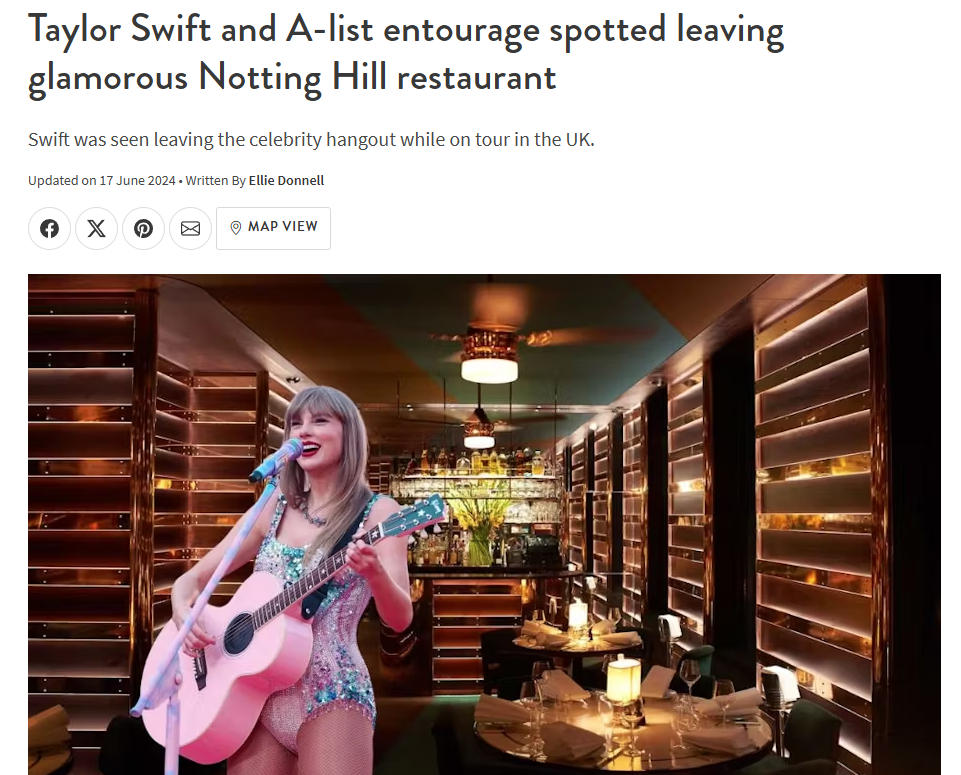Click the glowing table lamp on the front table
The image size is (961, 775).
coord(624,679)
